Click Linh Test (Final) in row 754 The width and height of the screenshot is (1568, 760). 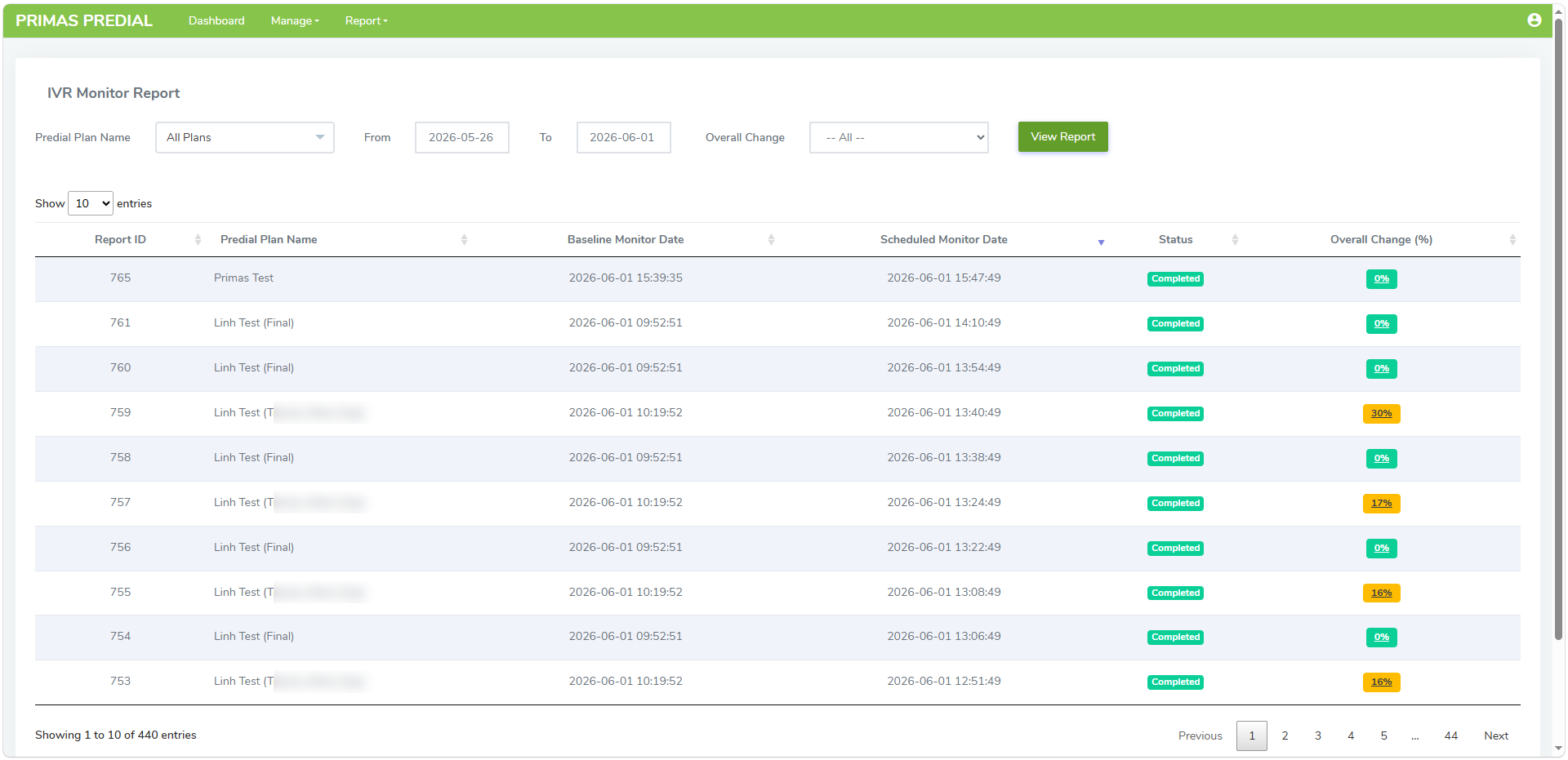click(254, 637)
